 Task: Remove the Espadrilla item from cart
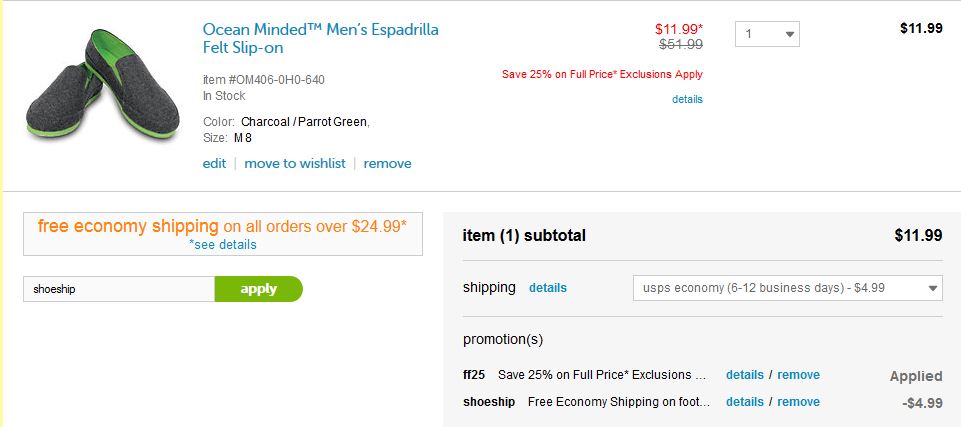[387, 163]
